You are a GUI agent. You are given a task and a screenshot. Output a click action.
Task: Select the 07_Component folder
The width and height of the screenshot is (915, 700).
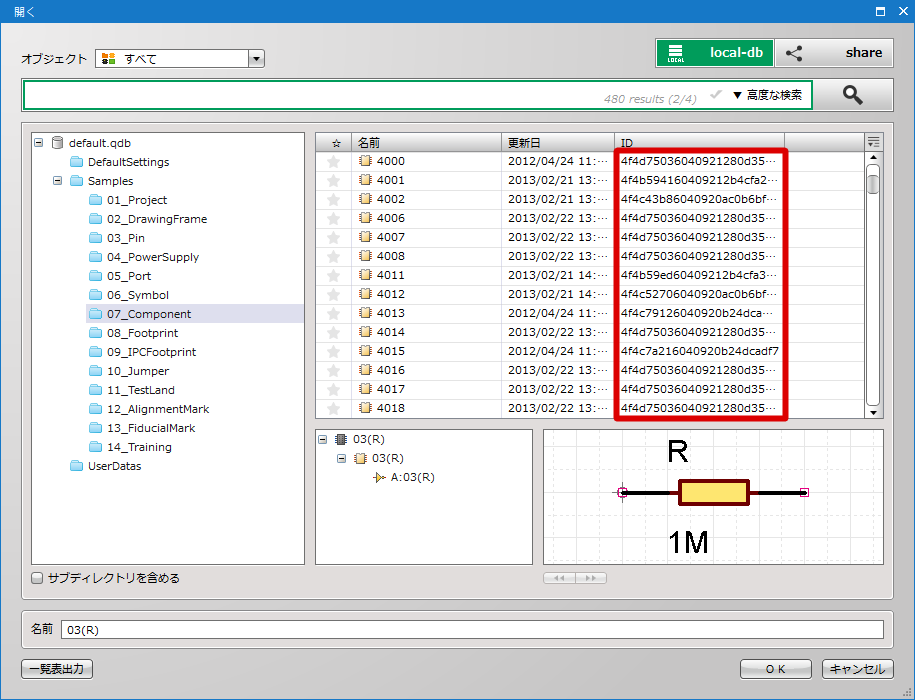(149, 314)
